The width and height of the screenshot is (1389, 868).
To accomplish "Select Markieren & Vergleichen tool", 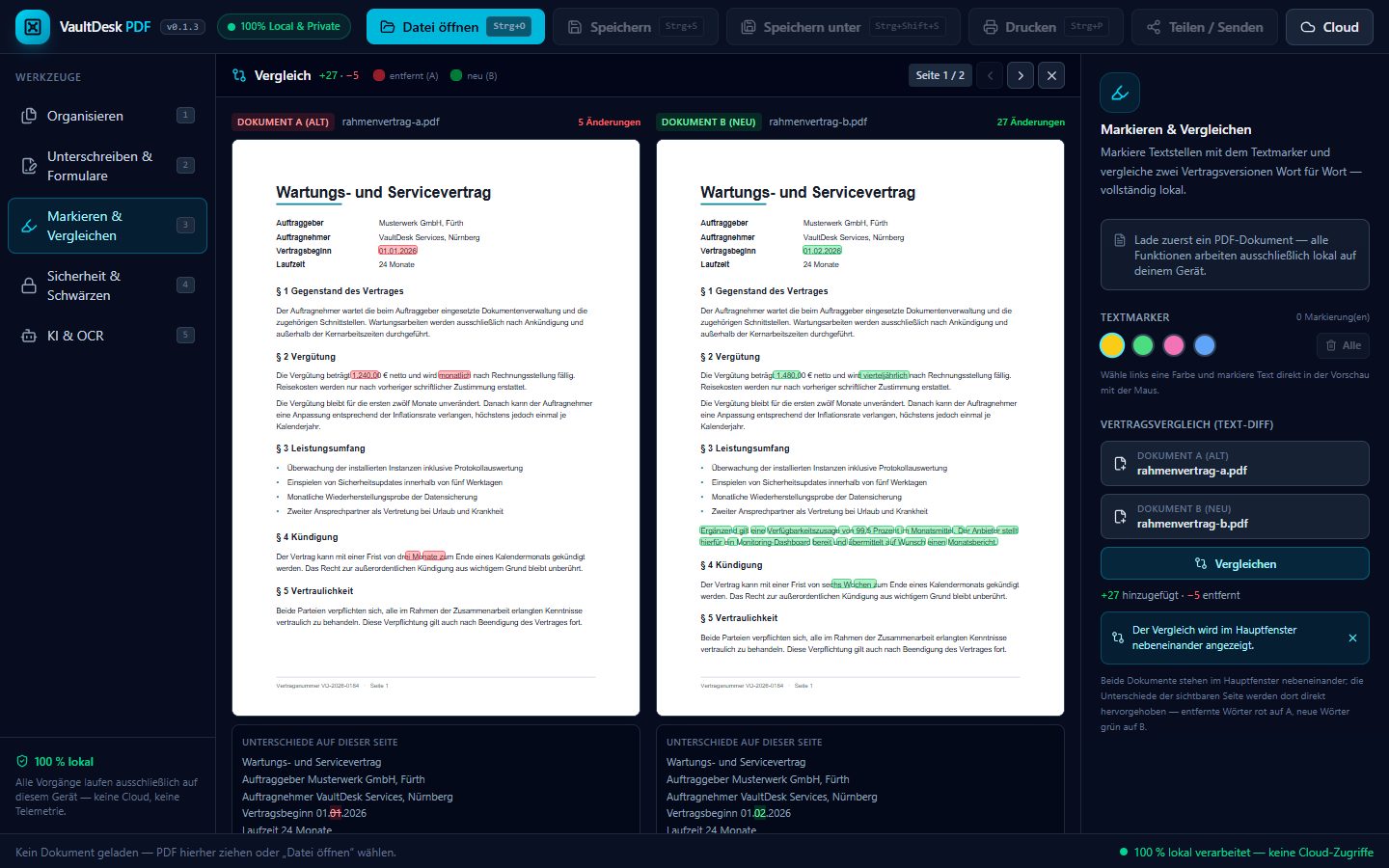I will click(107, 226).
